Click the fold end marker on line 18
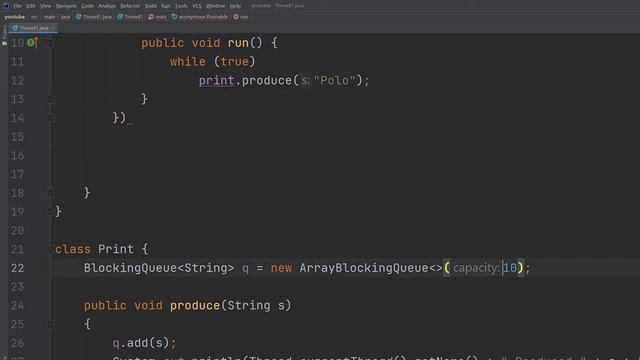 [x=51, y=193]
